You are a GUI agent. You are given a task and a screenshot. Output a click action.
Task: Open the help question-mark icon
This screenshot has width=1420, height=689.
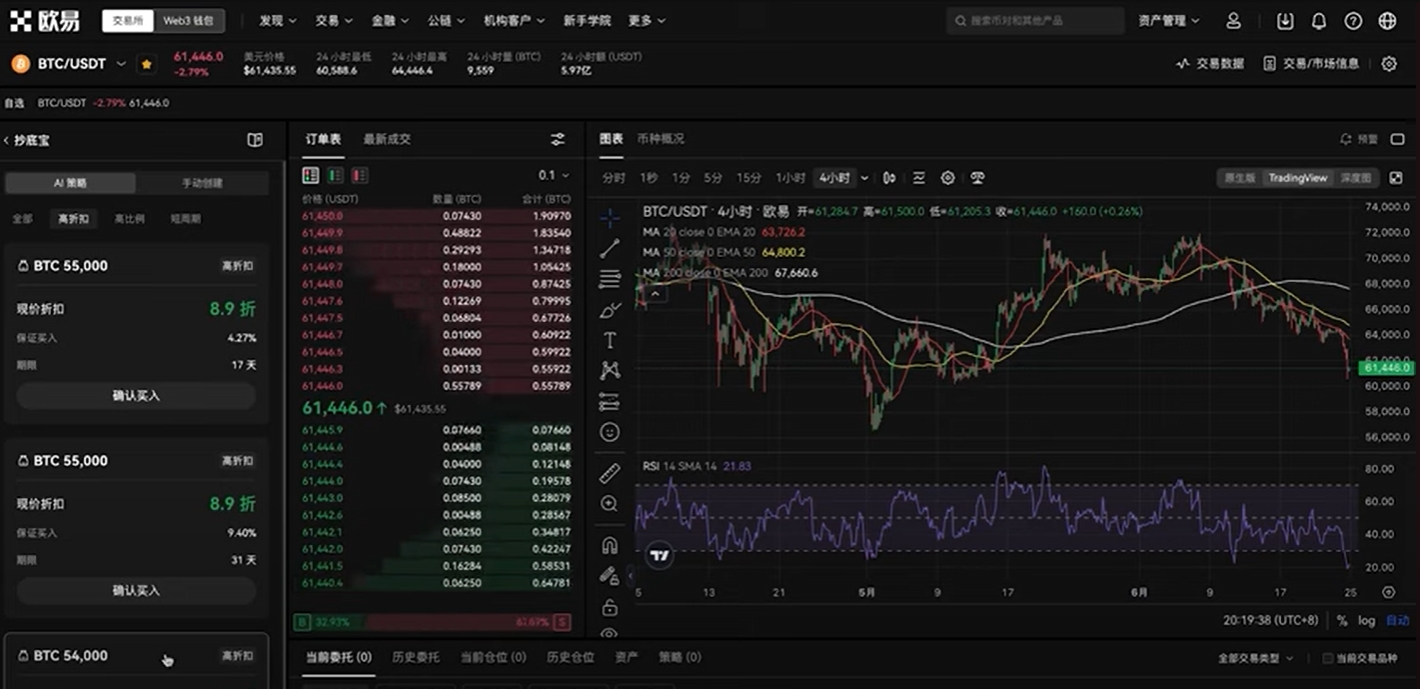[x=1353, y=21]
